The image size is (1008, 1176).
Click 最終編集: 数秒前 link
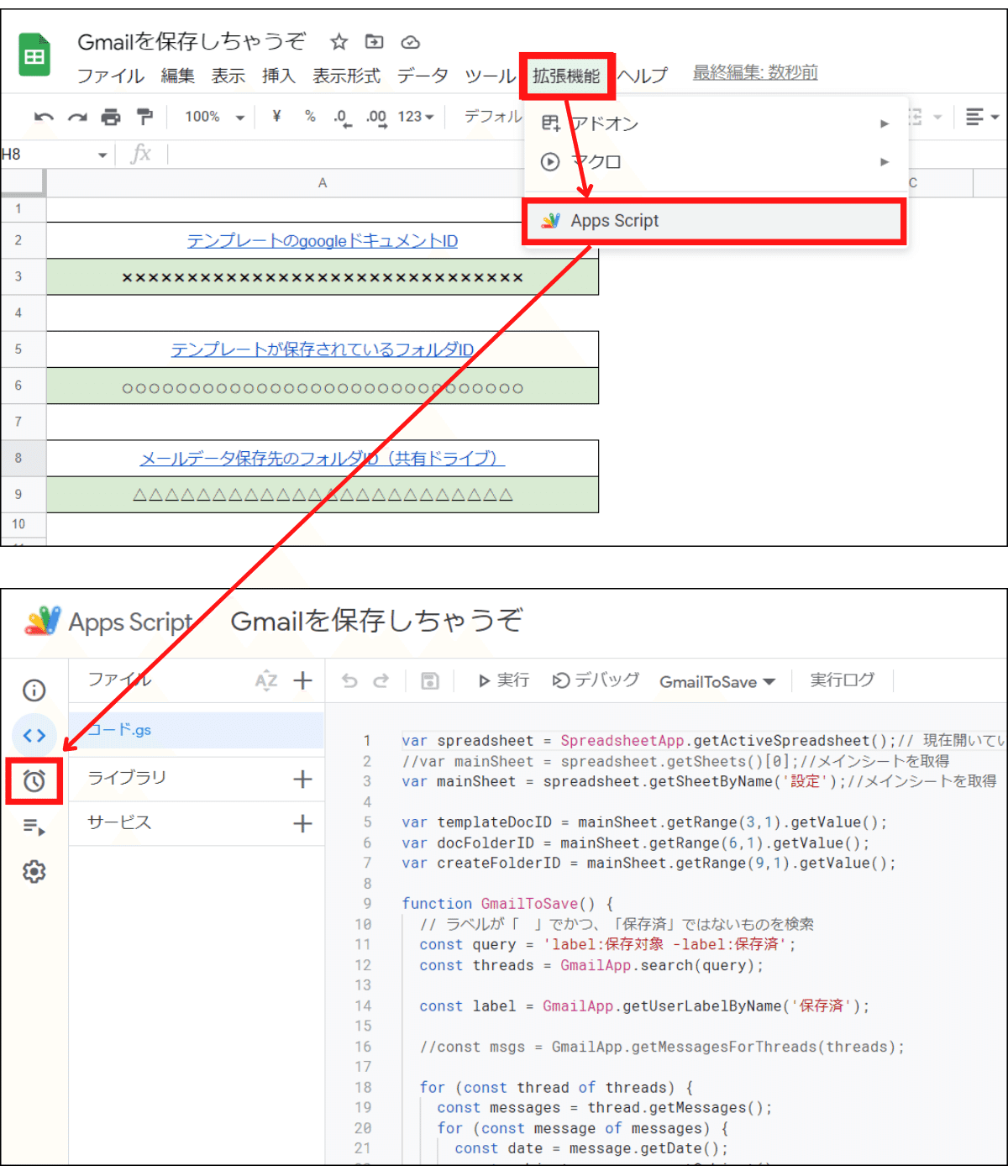(x=755, y=73)
